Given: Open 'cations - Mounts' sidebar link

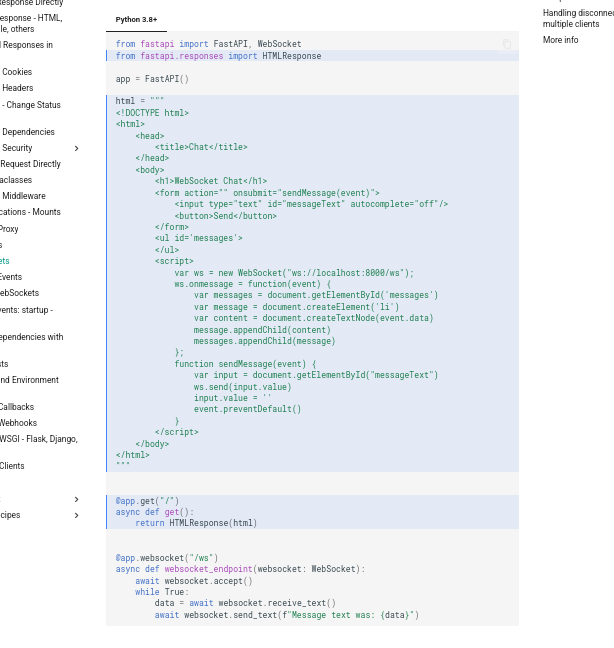Looking at the screenshot, I should [30, 212].
